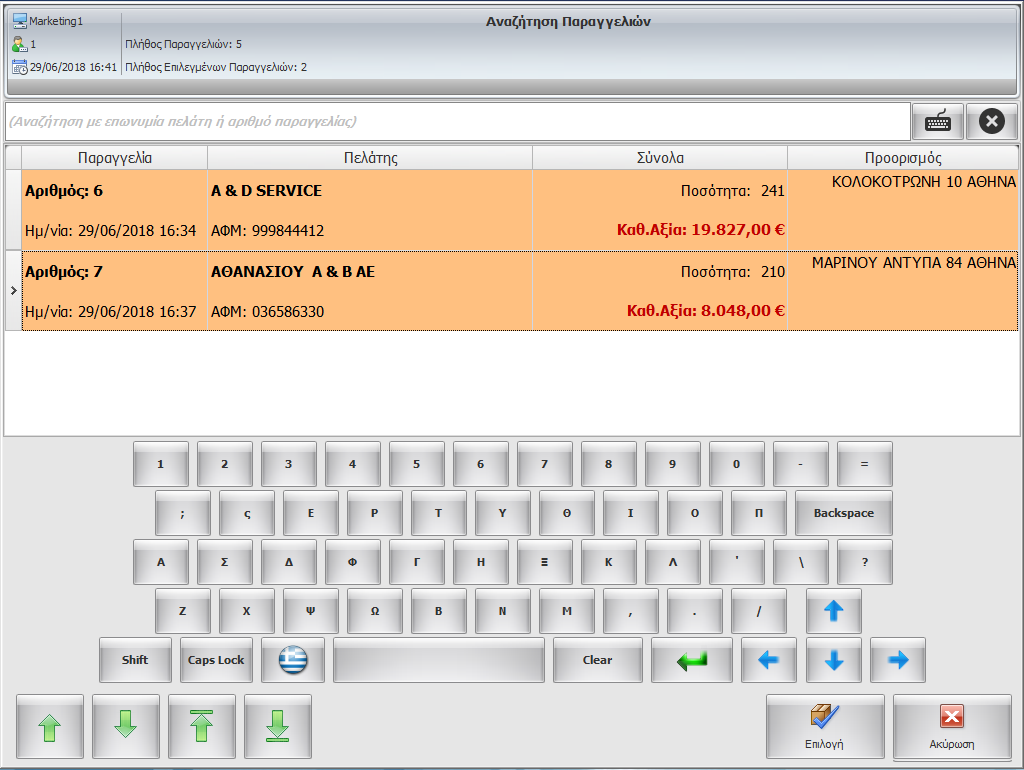Sort by the Προορισμός column header
Image resolution: width=1024 pixels, height=770 pixels.
[903, 158]
